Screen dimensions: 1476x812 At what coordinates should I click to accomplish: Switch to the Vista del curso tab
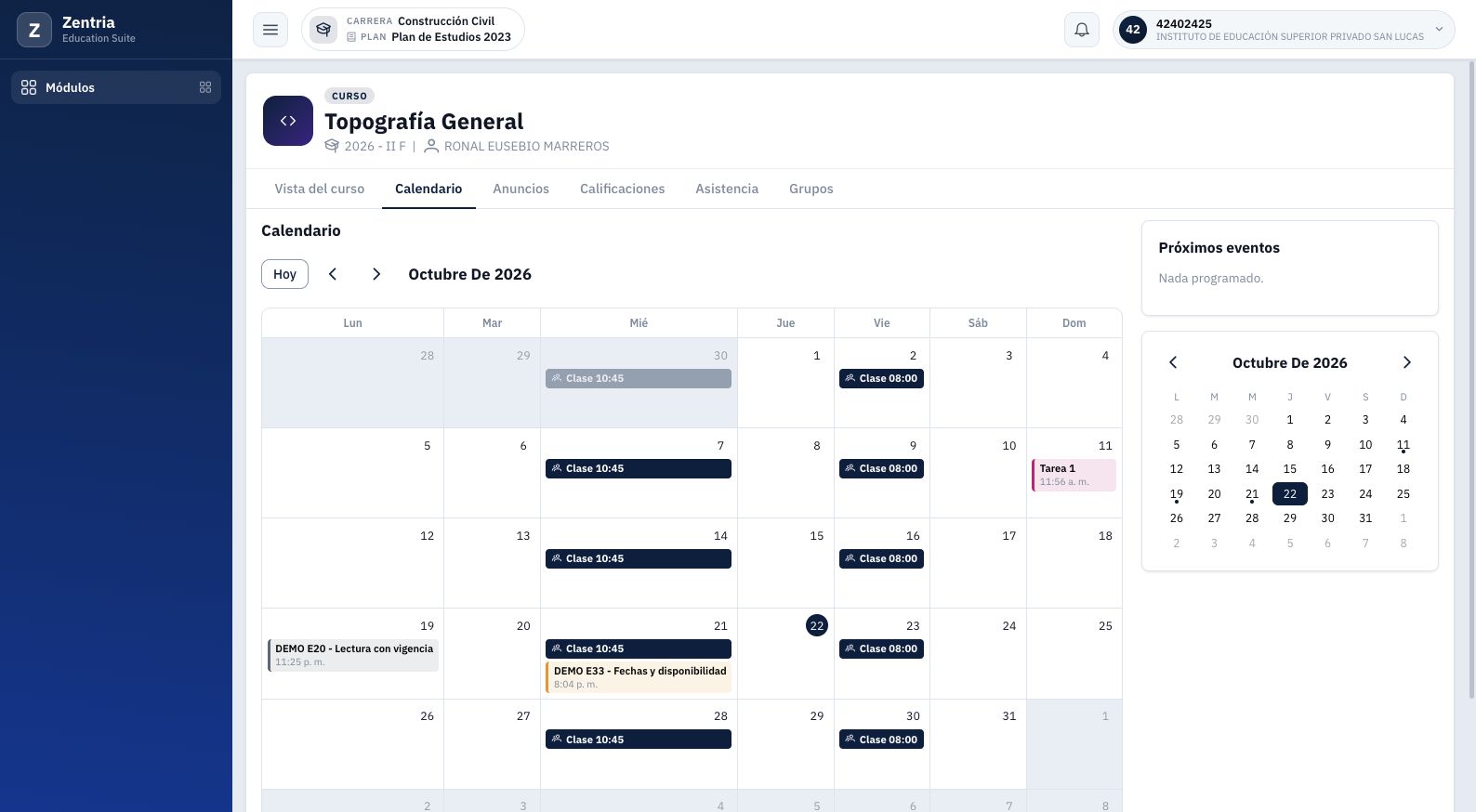pos(320,189)
